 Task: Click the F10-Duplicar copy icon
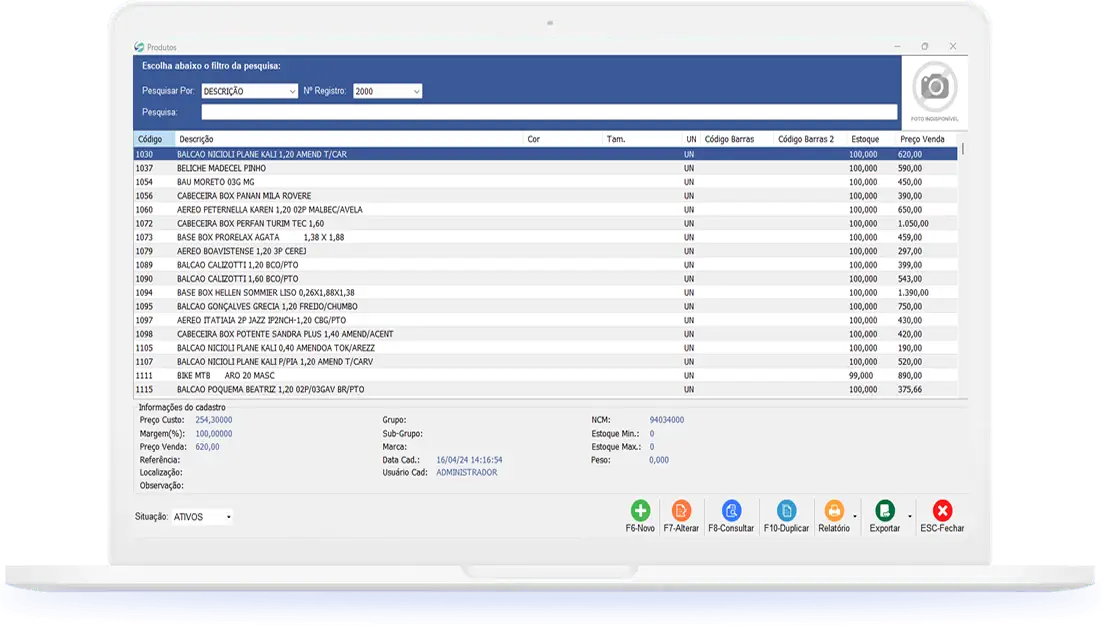pyautogui.click(x=786, y=511)
